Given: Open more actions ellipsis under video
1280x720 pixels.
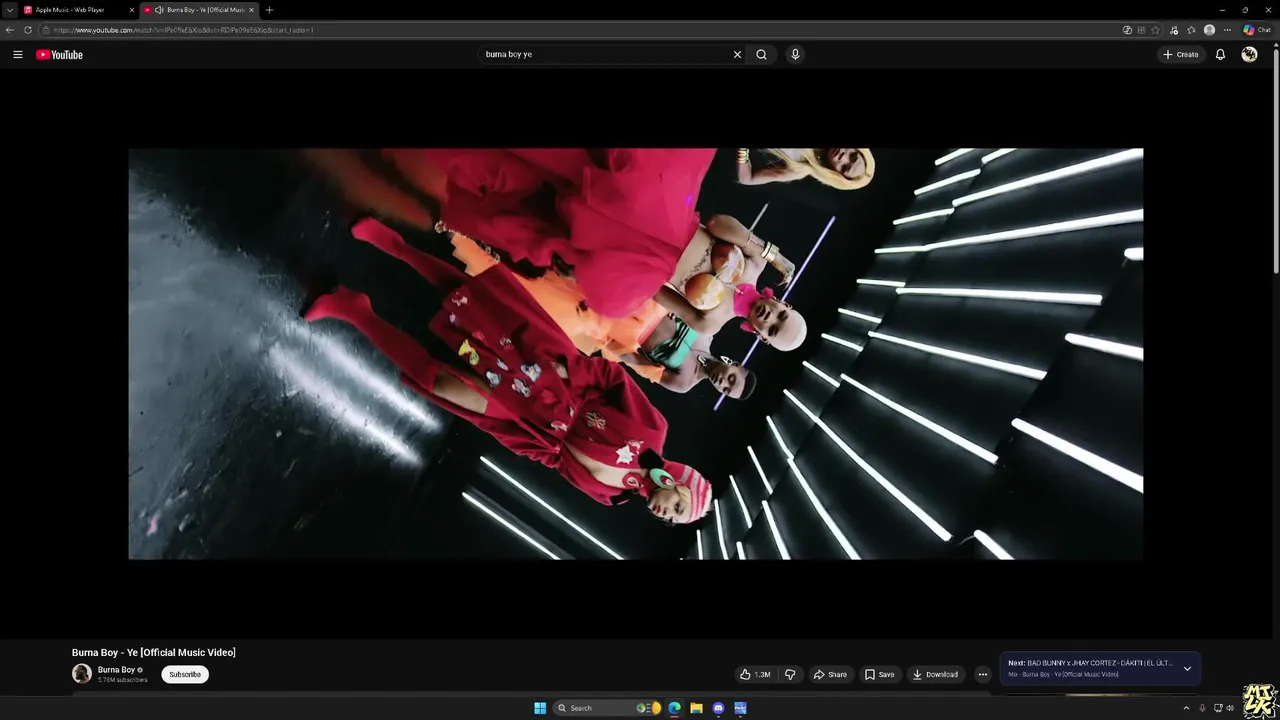Looking at the screenshot, I should [983, 674].
